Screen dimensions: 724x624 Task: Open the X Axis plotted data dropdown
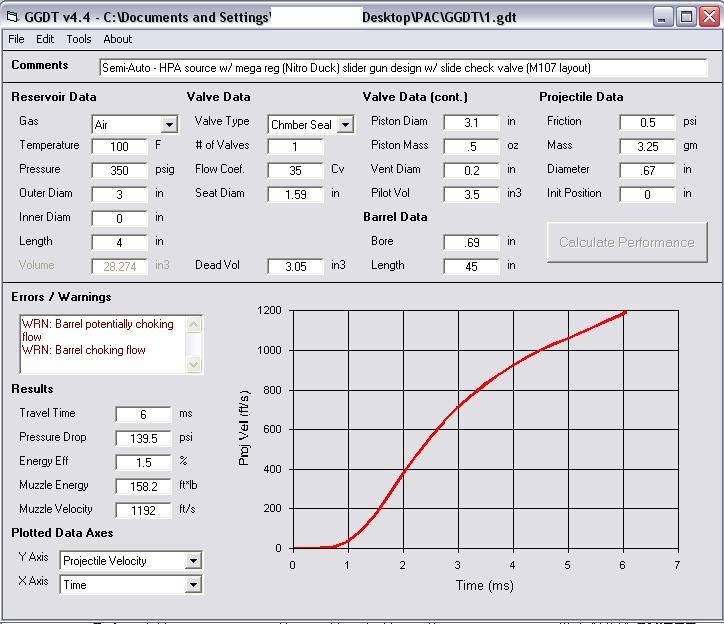(x=193, y=585)
